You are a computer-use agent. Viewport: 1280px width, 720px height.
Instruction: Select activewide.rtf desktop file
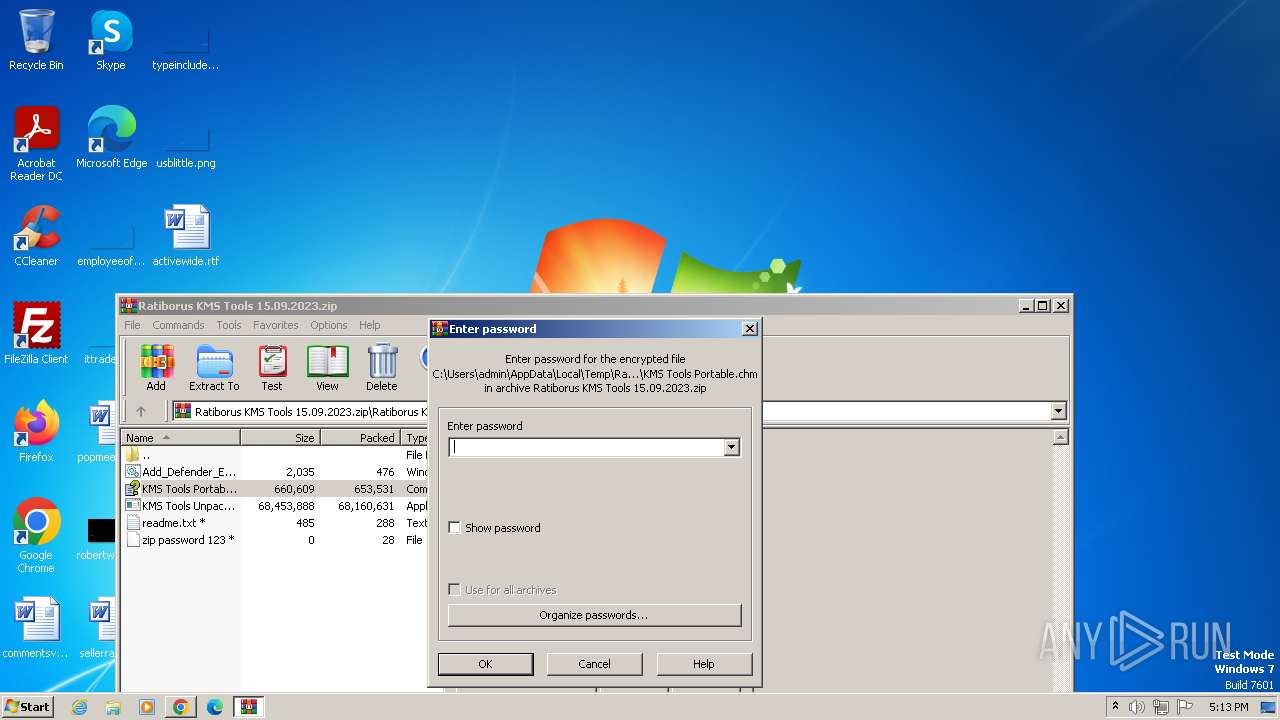click(x=186, y=236)
